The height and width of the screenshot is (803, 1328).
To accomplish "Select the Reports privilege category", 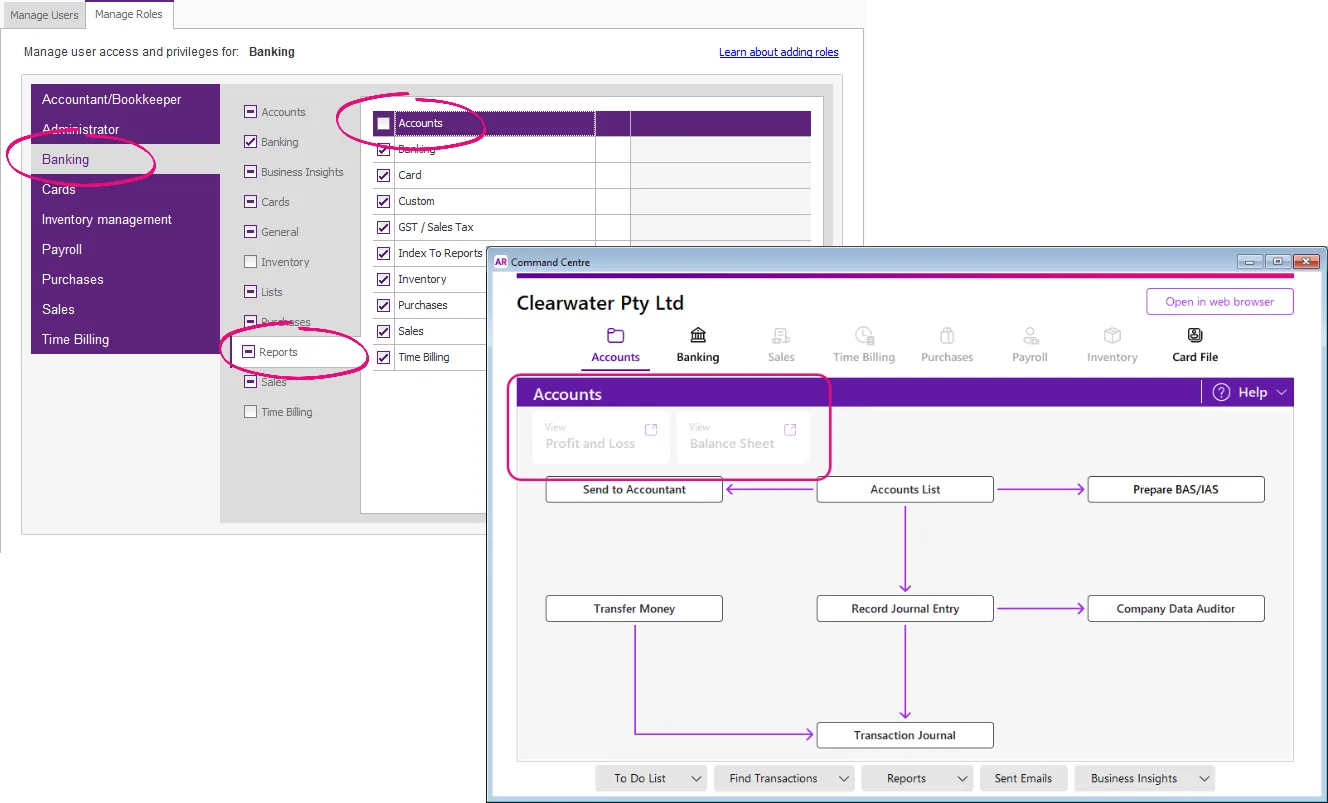I will tap(296, 352).
